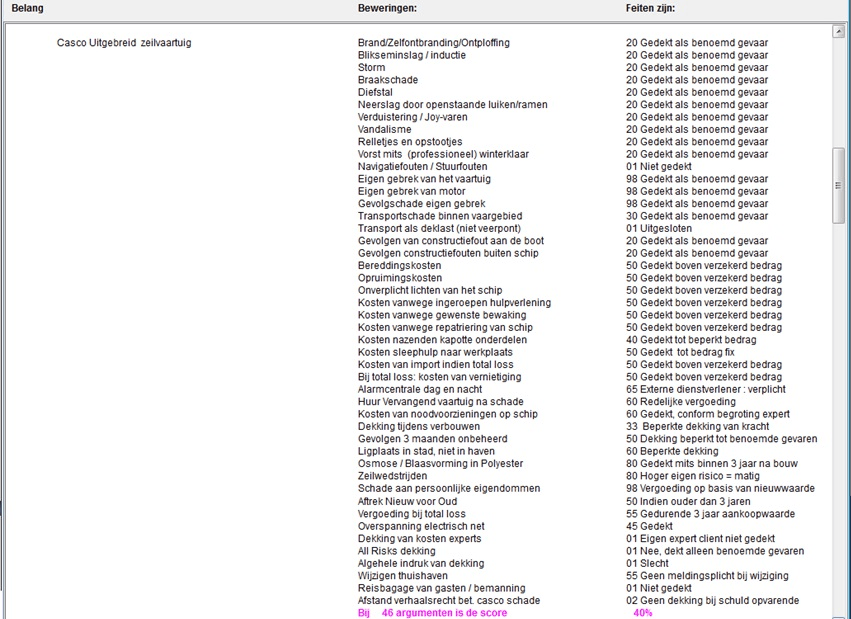Click 'Eigen gebrek van het vaartuig'
Image resolution: width=851 pixels, height=619 pixels.
point(424,179)
